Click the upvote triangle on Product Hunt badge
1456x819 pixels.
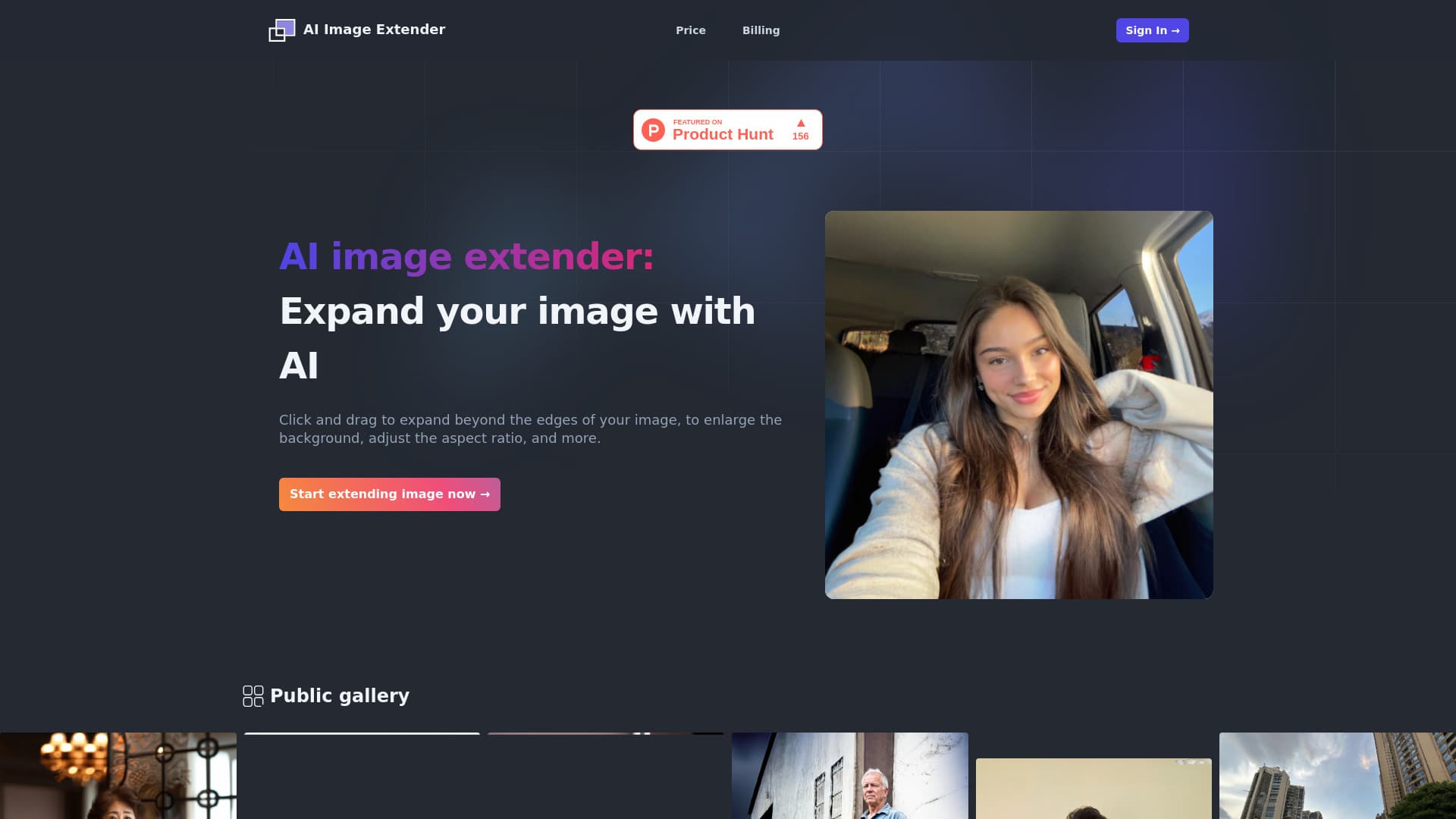[x=801, y=123]
